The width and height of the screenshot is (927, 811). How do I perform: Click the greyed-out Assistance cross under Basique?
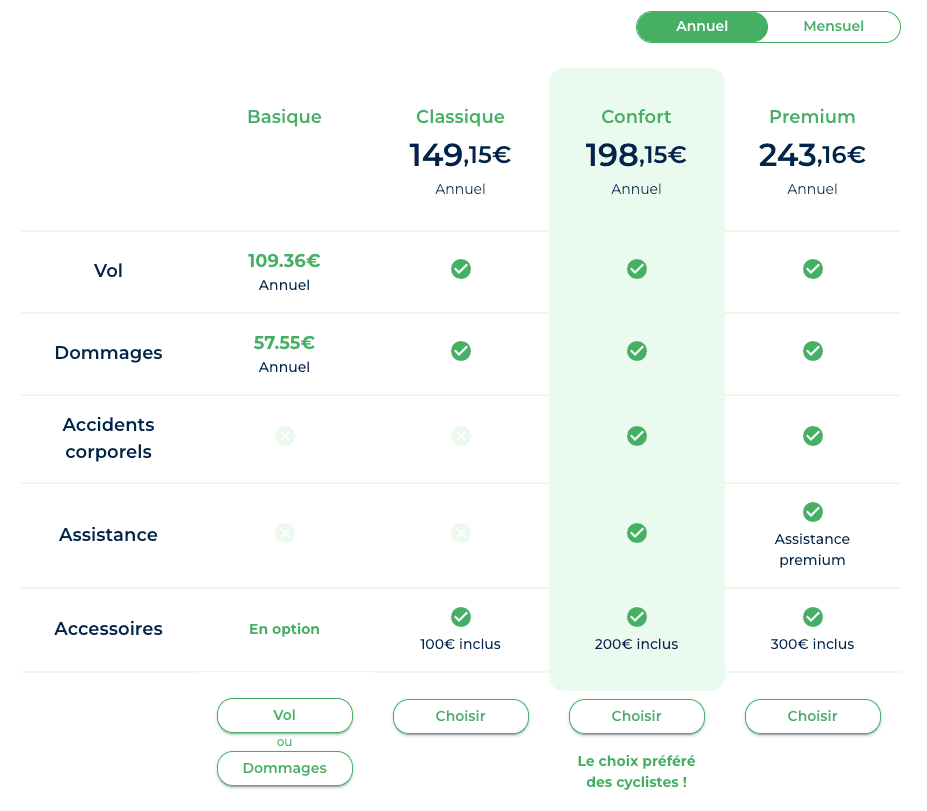[285, 534]
